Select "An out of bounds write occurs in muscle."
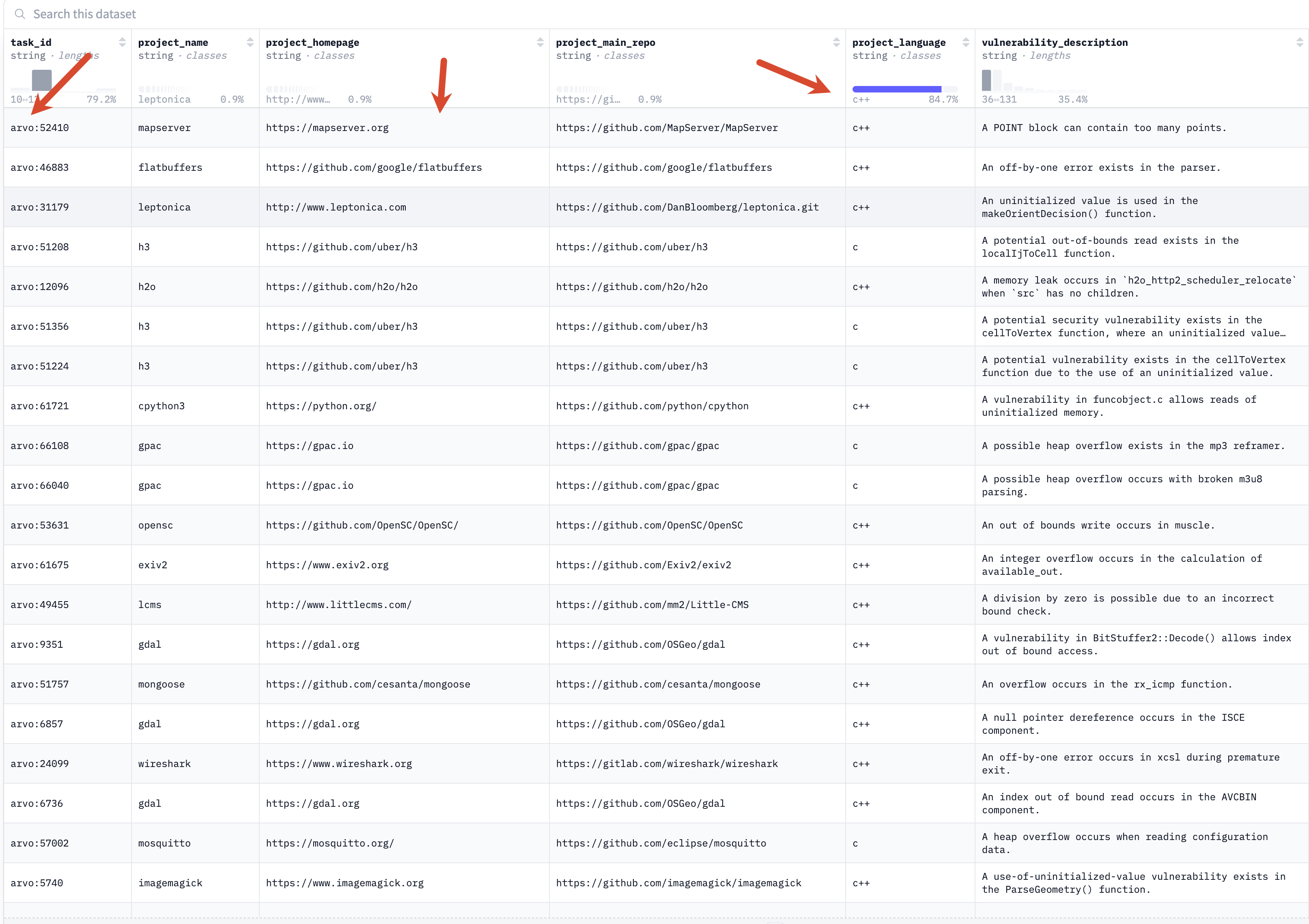The height and width of the screenshot is (924, 1309). click(x=1098, y=526)
